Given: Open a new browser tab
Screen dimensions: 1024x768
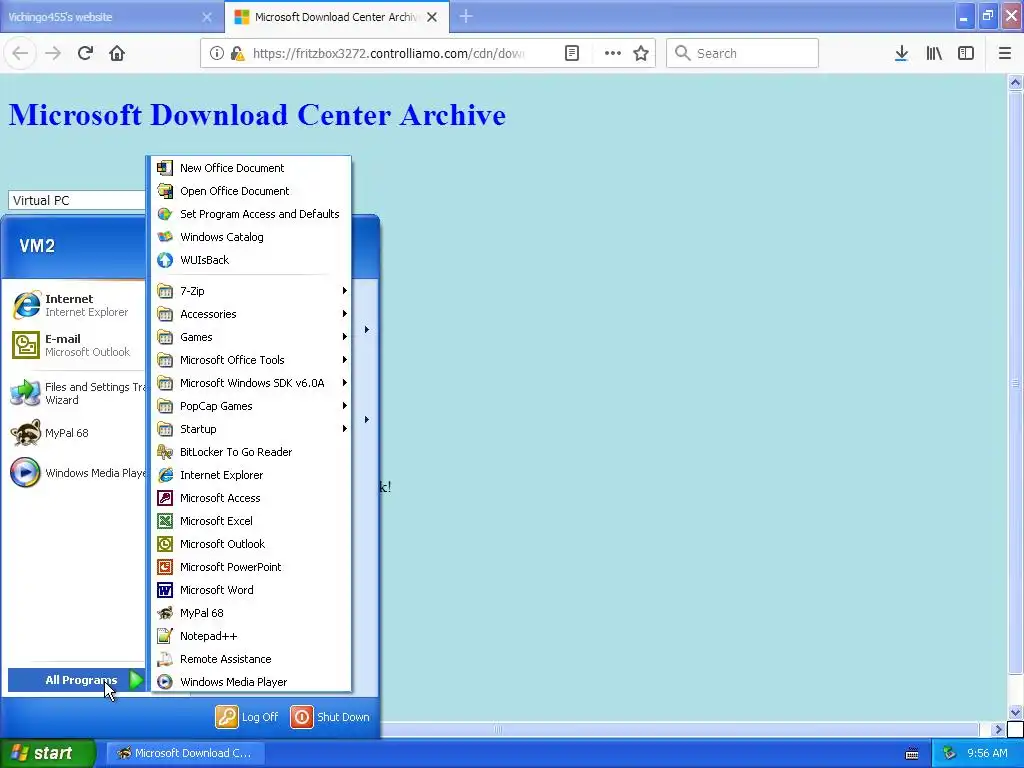Looking at the screenshot, I should tap(466, 16).
